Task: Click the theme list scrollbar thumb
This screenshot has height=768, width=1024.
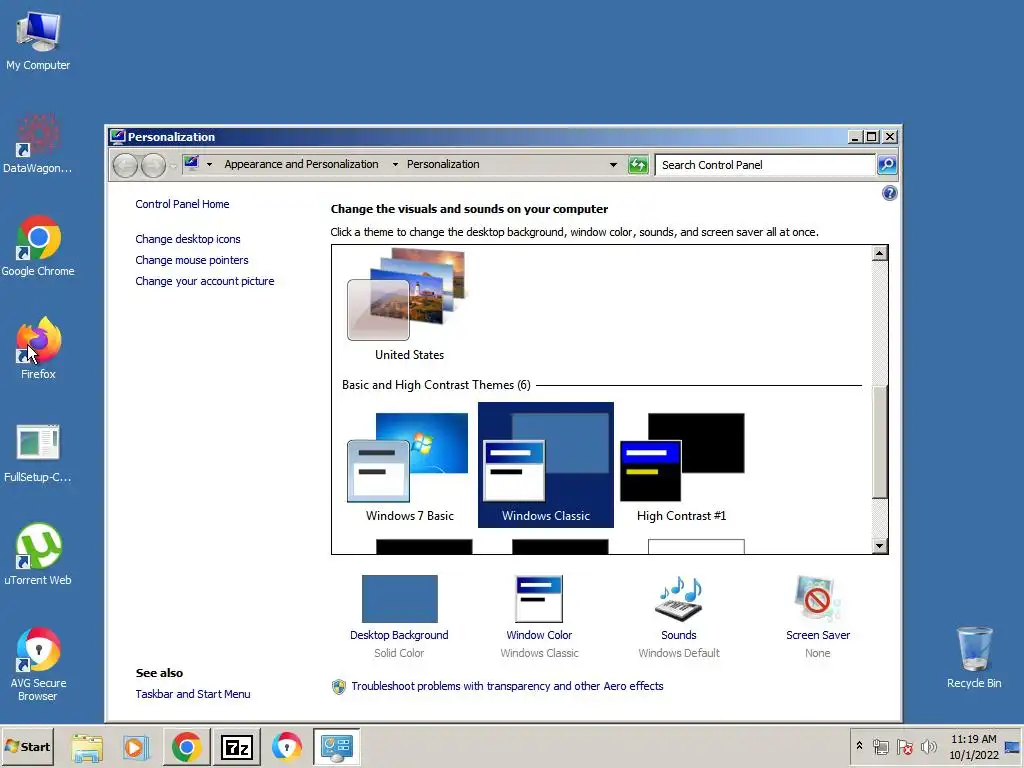Action: coord(880,441)
